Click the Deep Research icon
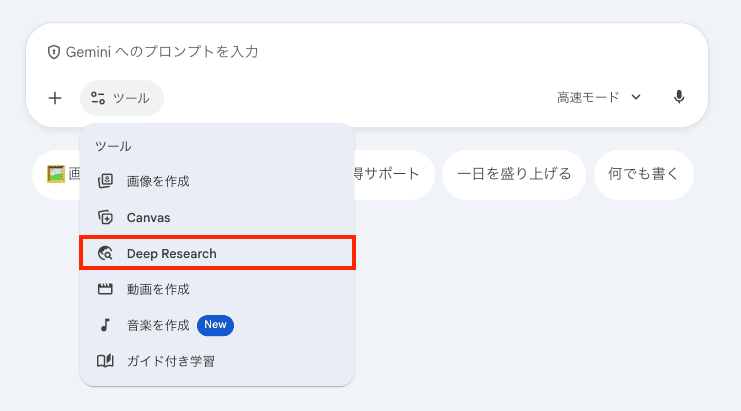Screen dimensions: 741x411 [105, 253]
